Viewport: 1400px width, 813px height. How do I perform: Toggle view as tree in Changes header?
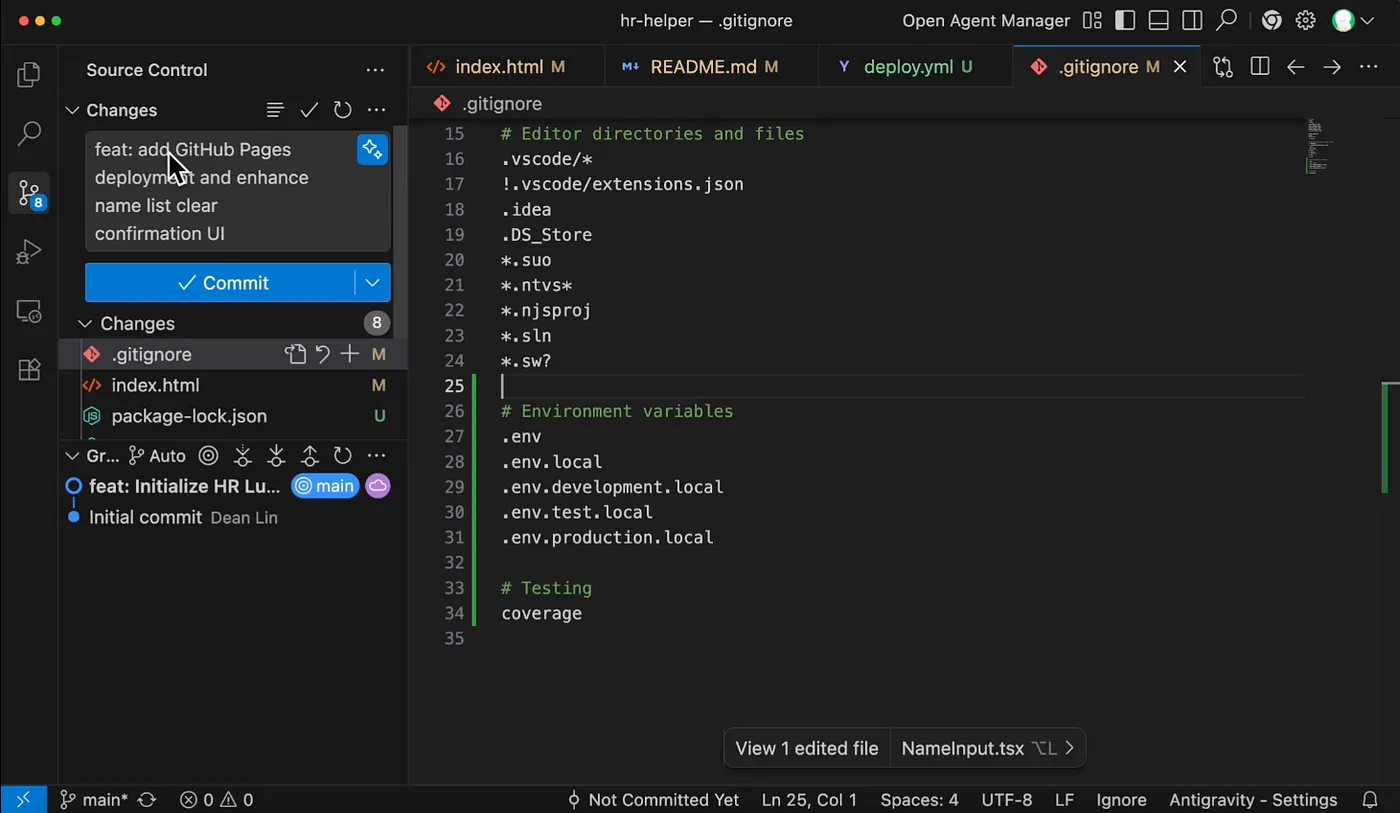[275, 110]
